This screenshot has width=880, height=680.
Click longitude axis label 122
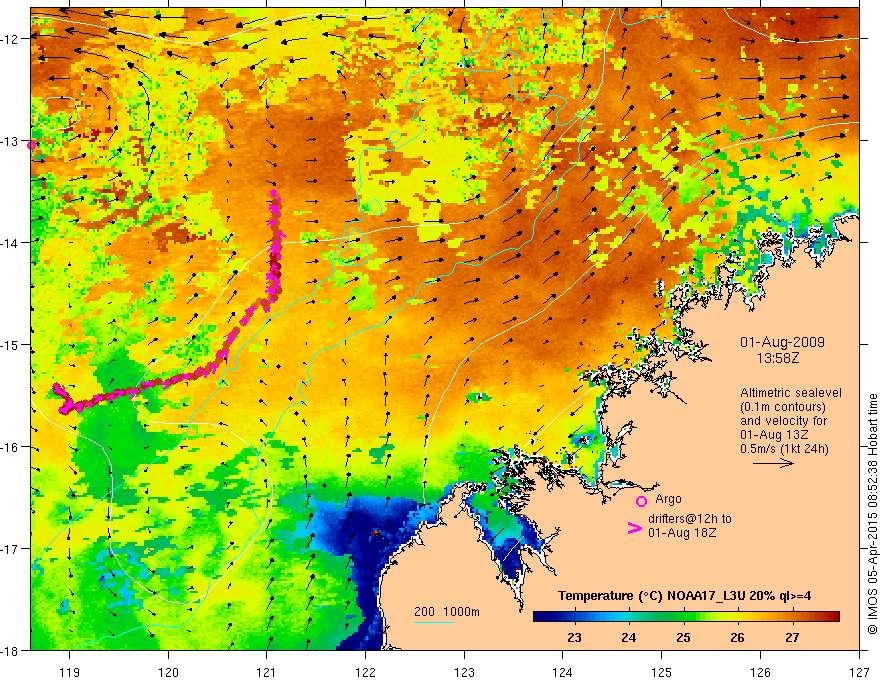click(365, 672)
